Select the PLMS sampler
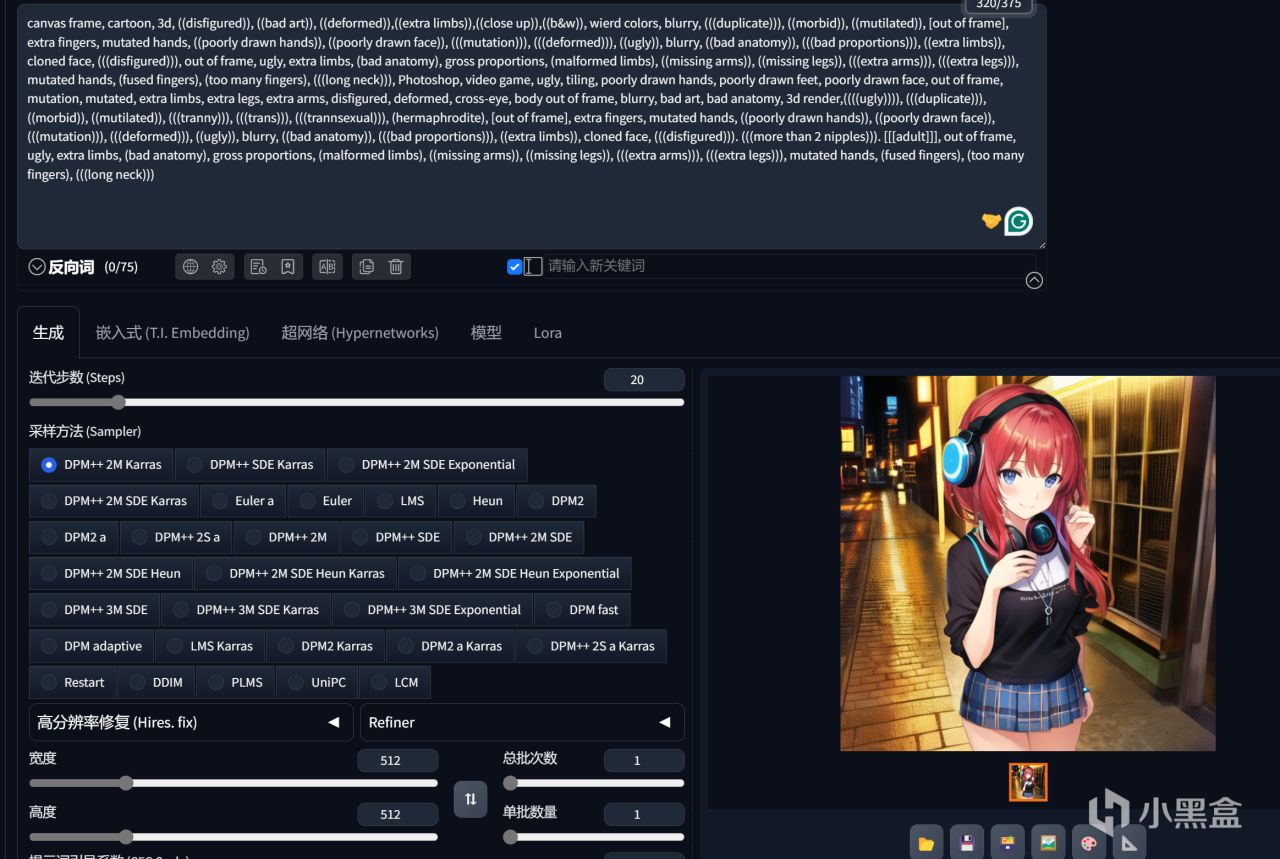This screenshot has width=1280, height=859. (x=236, y=682)
